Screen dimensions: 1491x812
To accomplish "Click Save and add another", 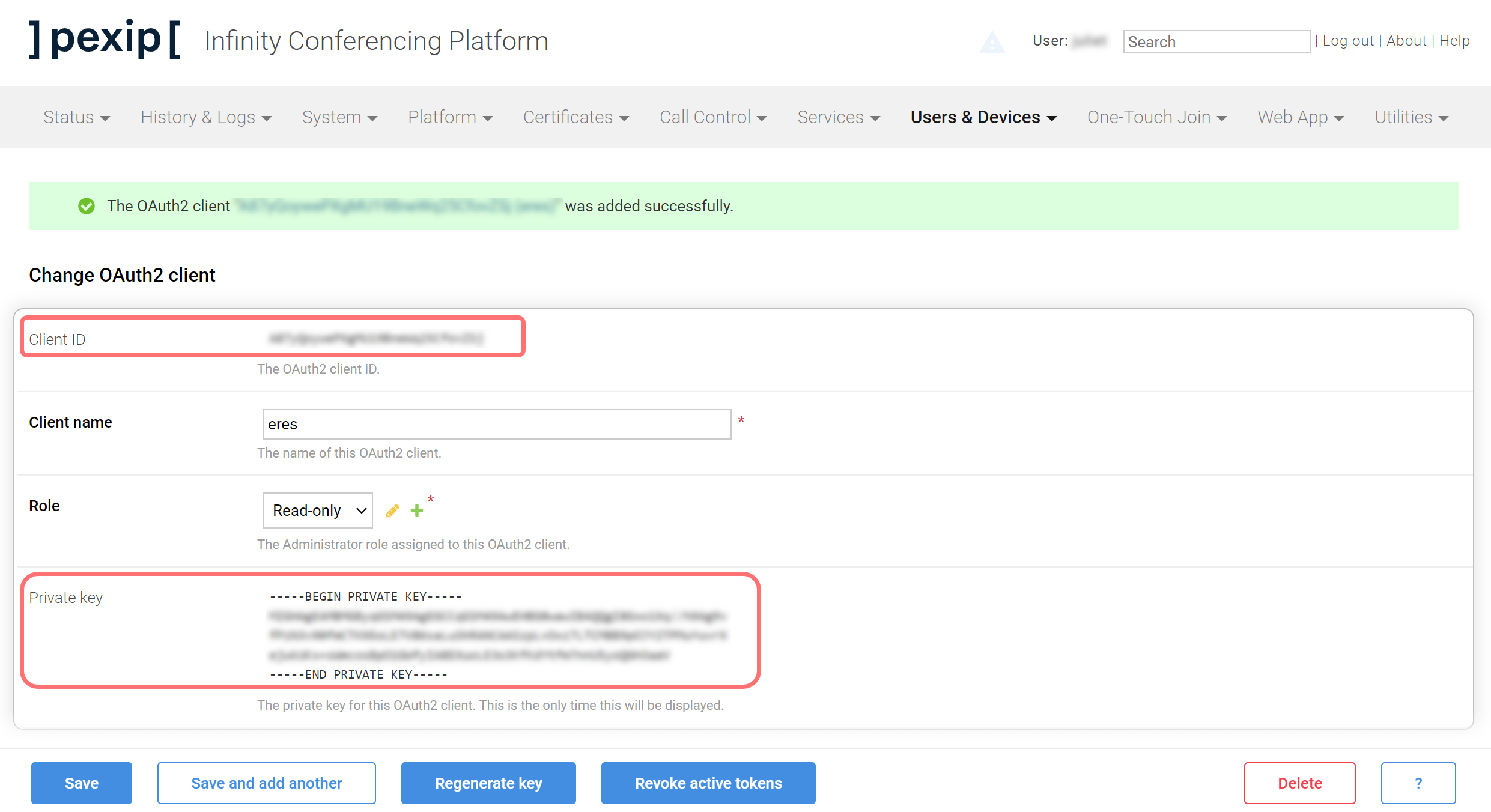I will tap(267, 783).
